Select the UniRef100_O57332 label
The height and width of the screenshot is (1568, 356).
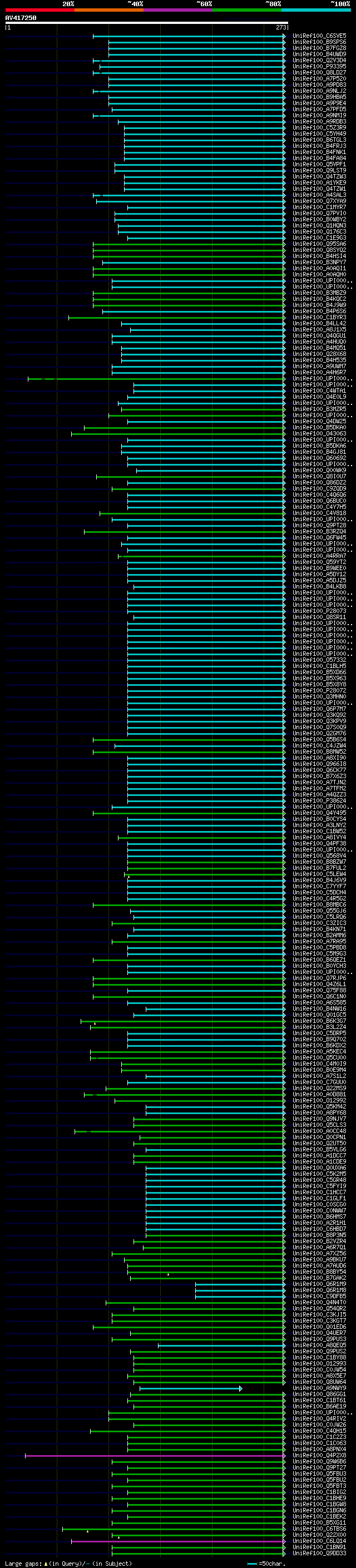(319, 660)
